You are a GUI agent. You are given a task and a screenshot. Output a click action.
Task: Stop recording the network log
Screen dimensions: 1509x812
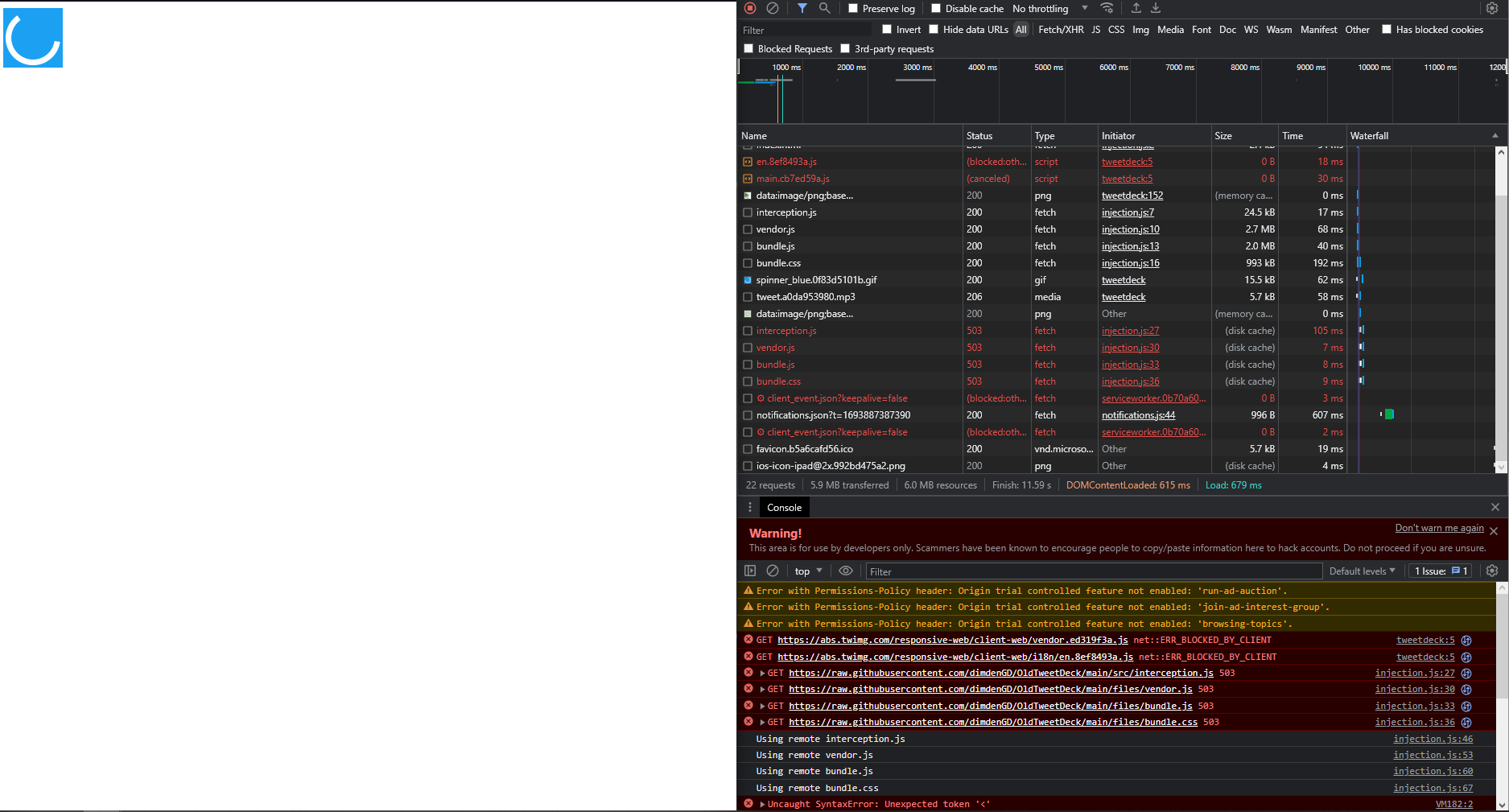[749, 8]
